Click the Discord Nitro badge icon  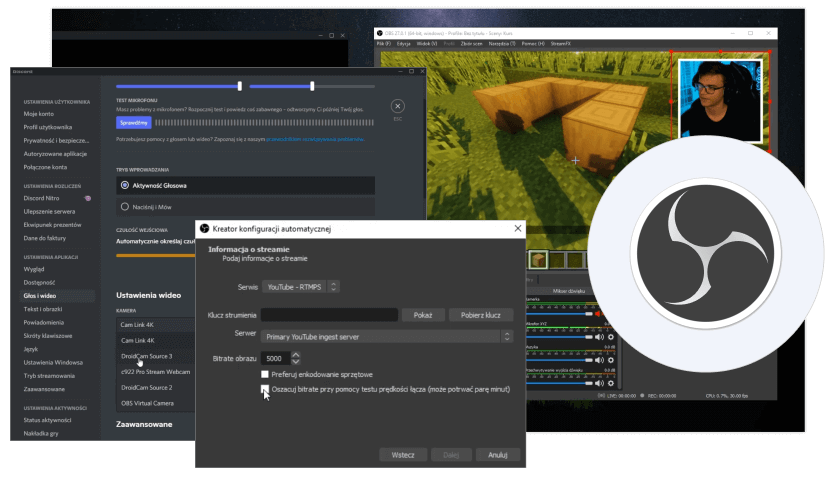[x=88, y=198]
